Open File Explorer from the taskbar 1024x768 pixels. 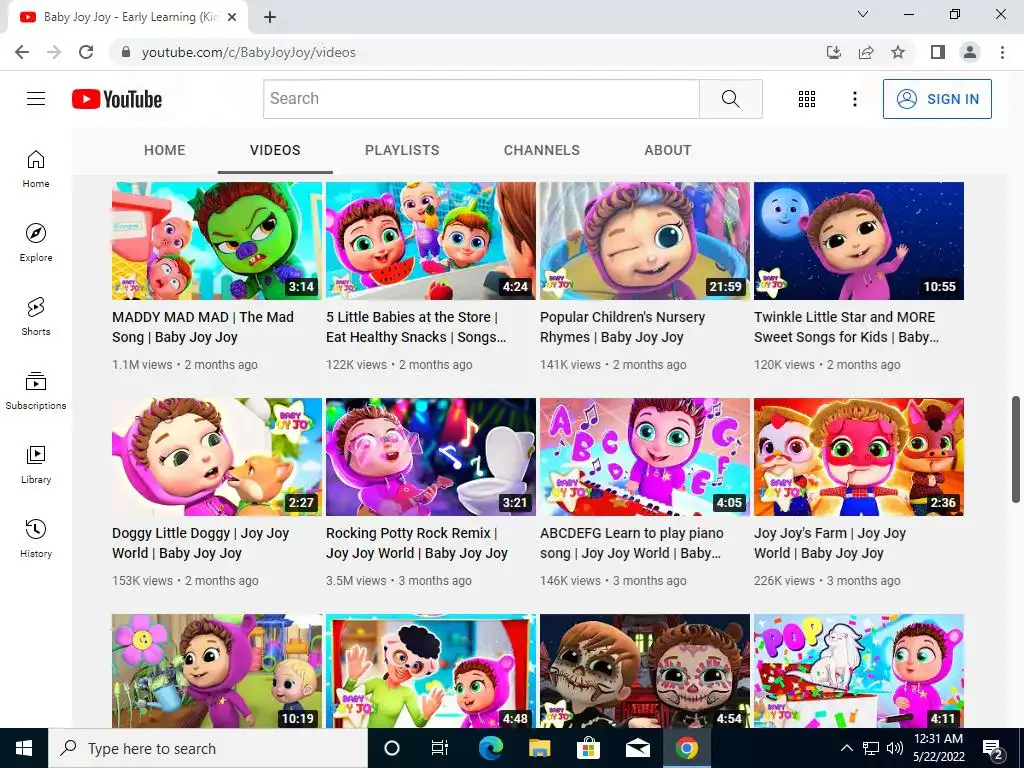(x=539, y=748)
